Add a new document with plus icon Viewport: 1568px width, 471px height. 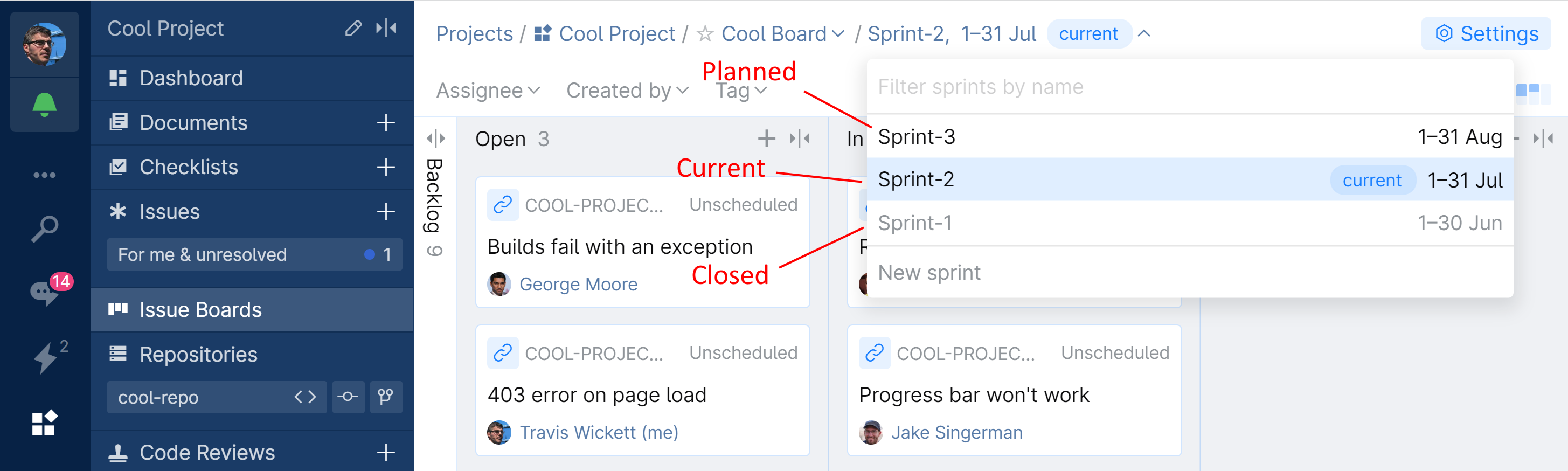click(x=386, y=123)
